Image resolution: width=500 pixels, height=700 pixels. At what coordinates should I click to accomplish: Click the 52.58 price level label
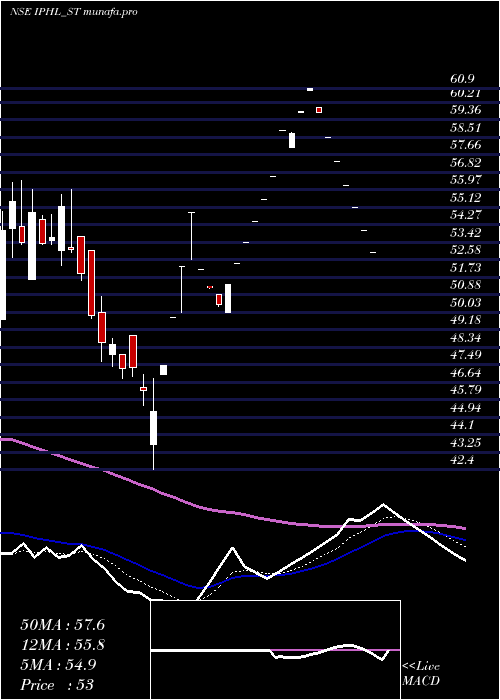point(465,250)
